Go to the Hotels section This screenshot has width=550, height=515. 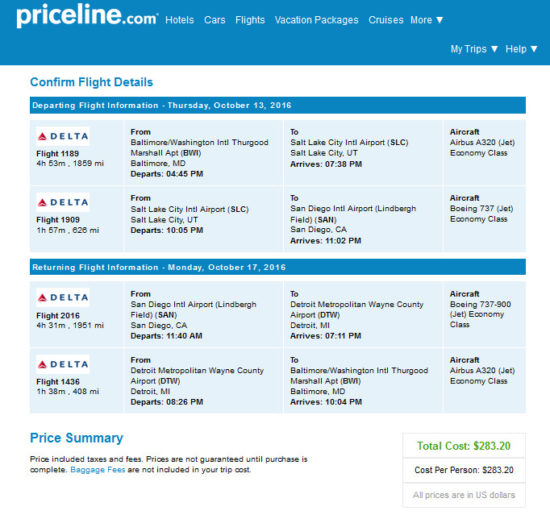point(180,20)
